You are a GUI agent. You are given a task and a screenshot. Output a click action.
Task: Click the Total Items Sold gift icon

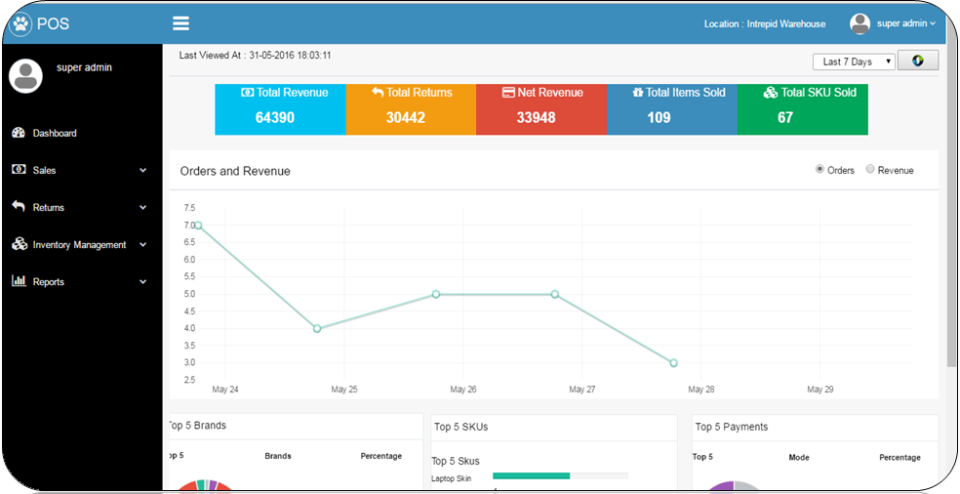click(x=638, y=92)
